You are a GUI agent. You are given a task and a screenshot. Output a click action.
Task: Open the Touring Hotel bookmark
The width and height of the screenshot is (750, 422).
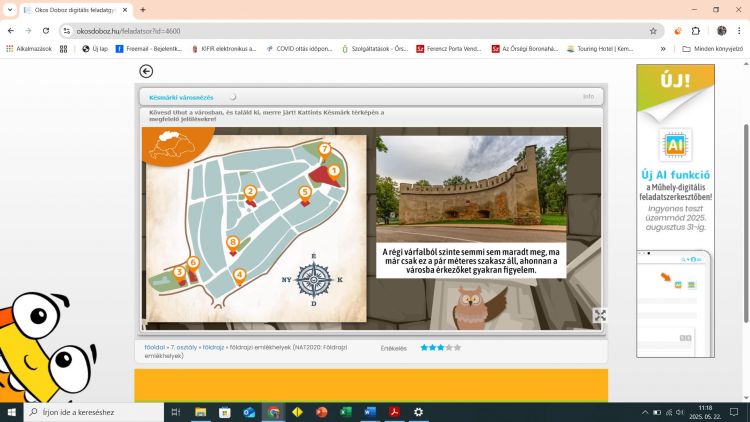(599, 48)
